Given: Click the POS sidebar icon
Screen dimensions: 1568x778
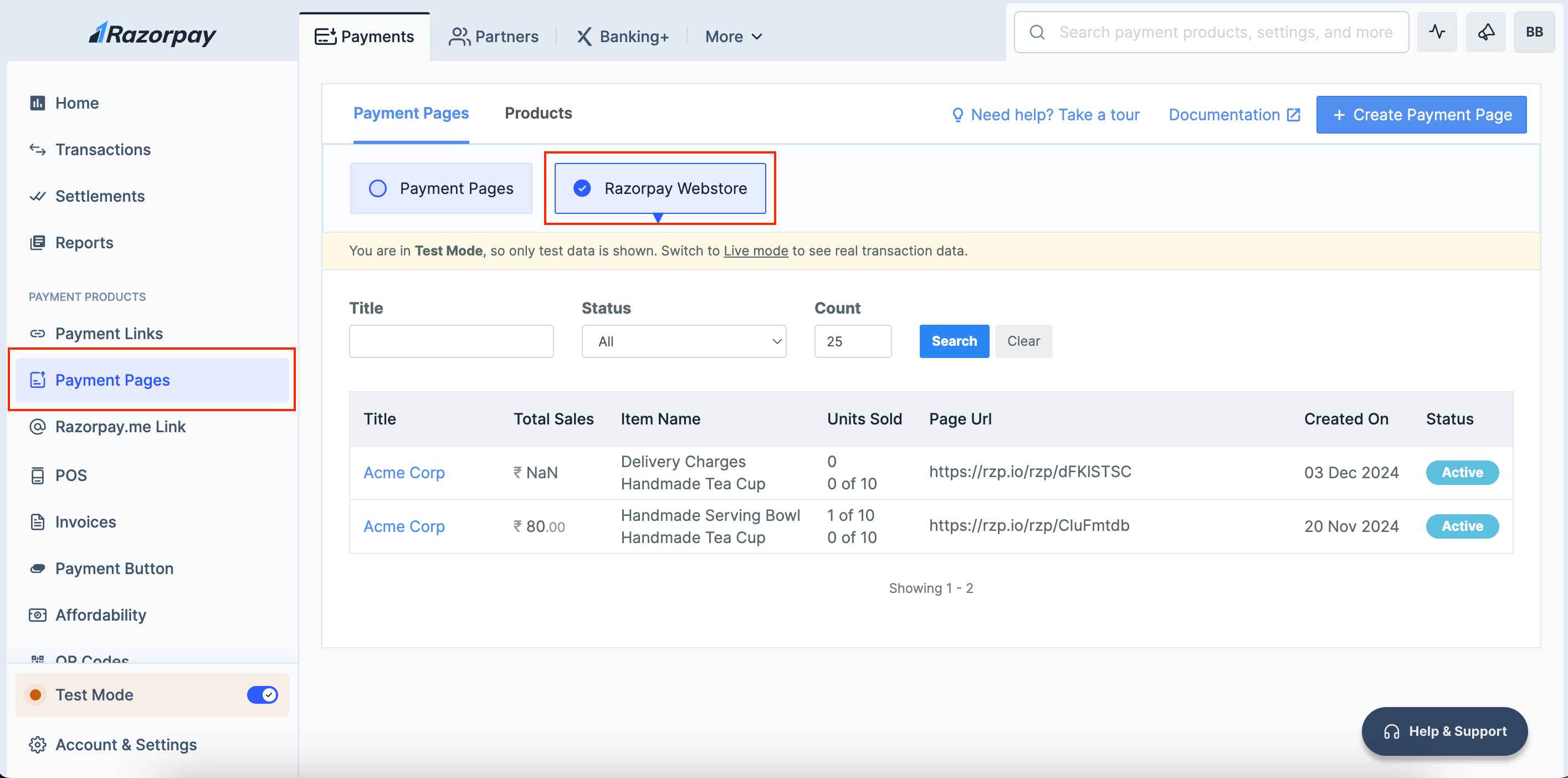Looking at the screenshot, I should pos(37,475).
